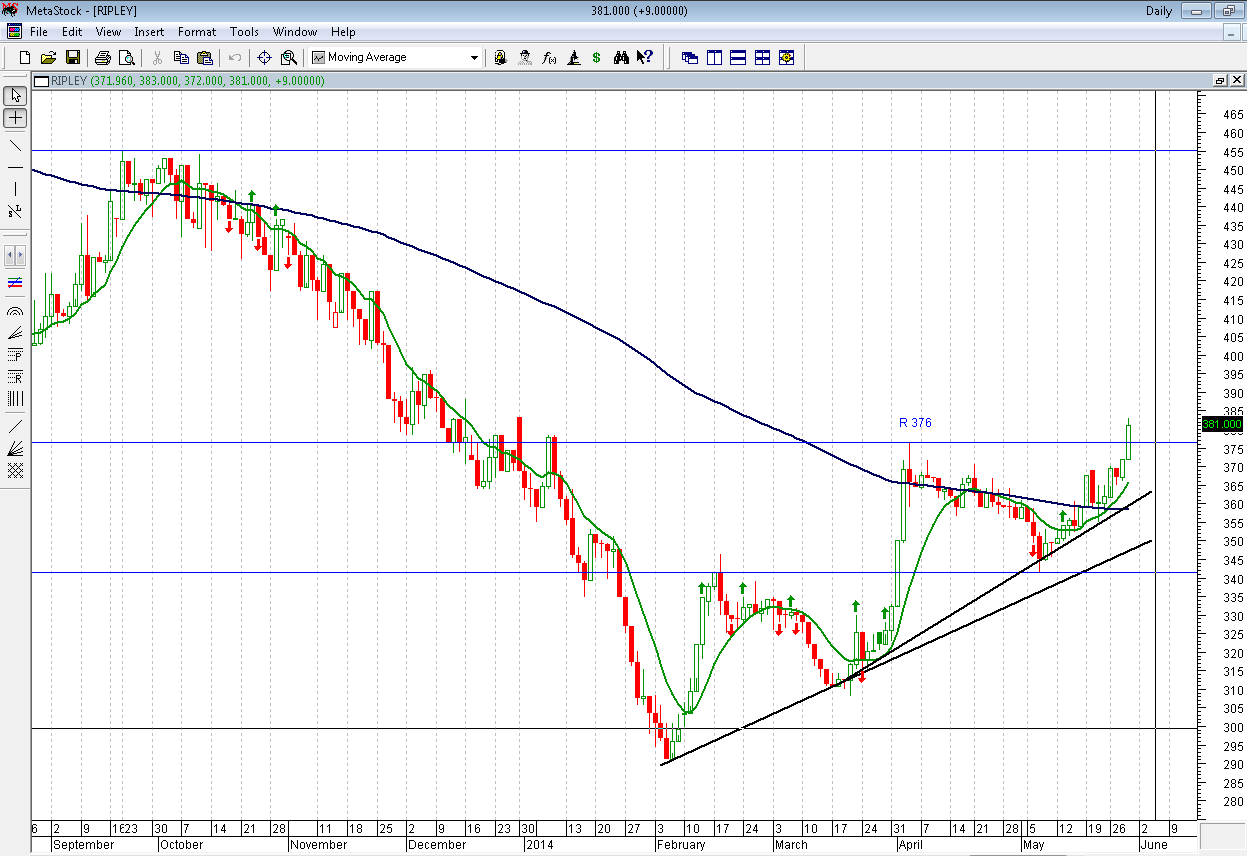Click the MetaStock document menu icon
1247x856 pixels.
tap(14, 32)
